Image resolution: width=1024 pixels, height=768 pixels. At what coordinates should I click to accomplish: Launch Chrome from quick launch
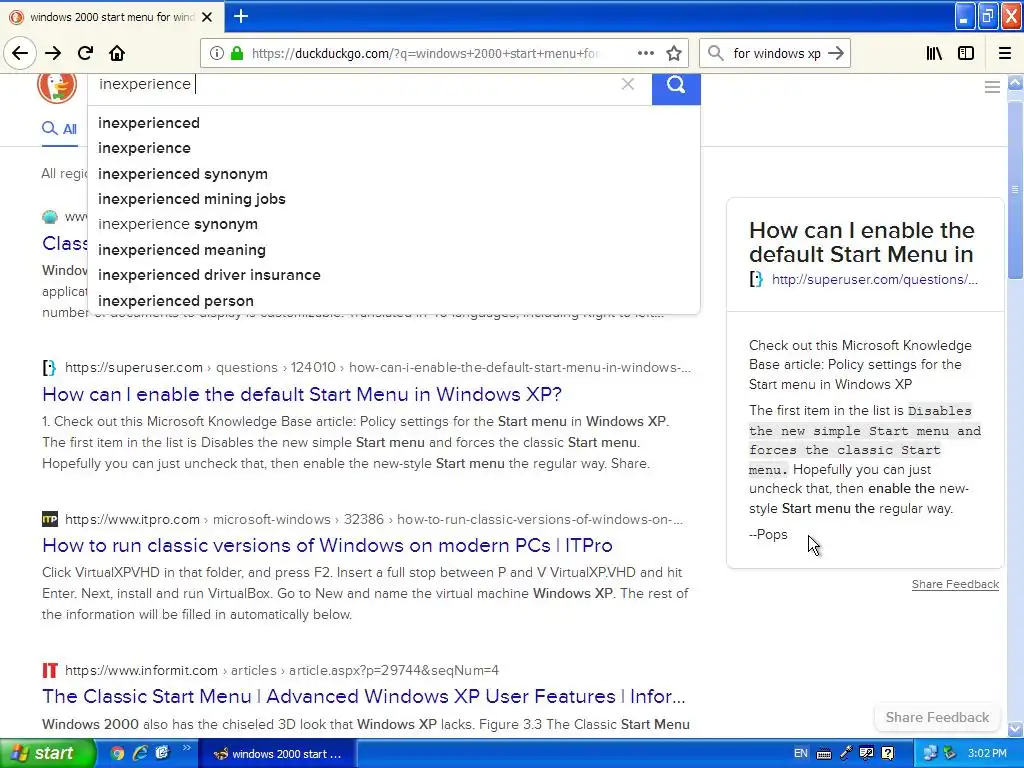(x=118, y=753)
